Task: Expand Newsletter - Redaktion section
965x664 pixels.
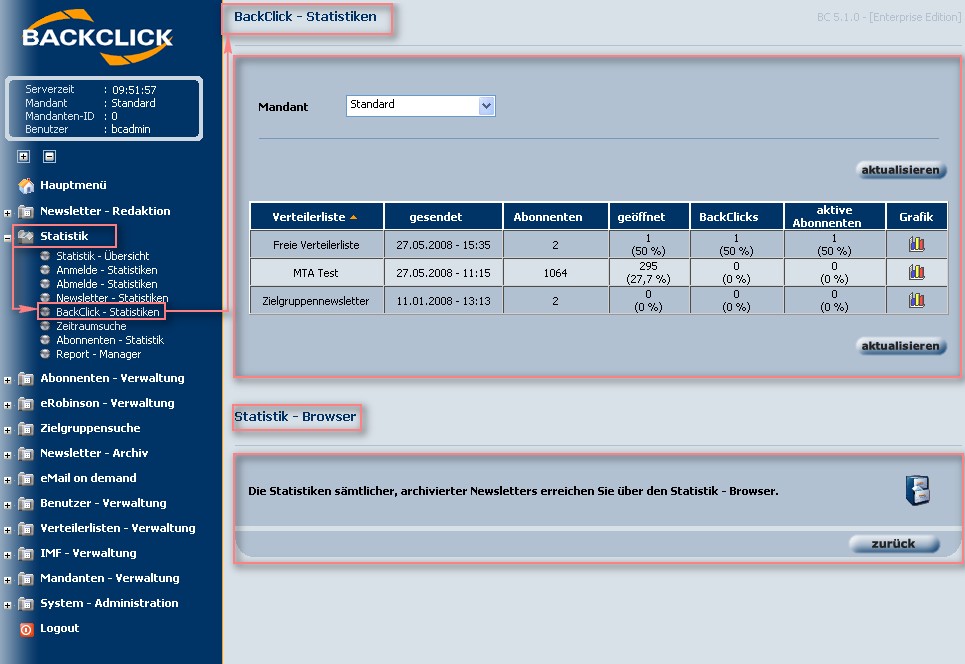Action: (x=8, y=212)
